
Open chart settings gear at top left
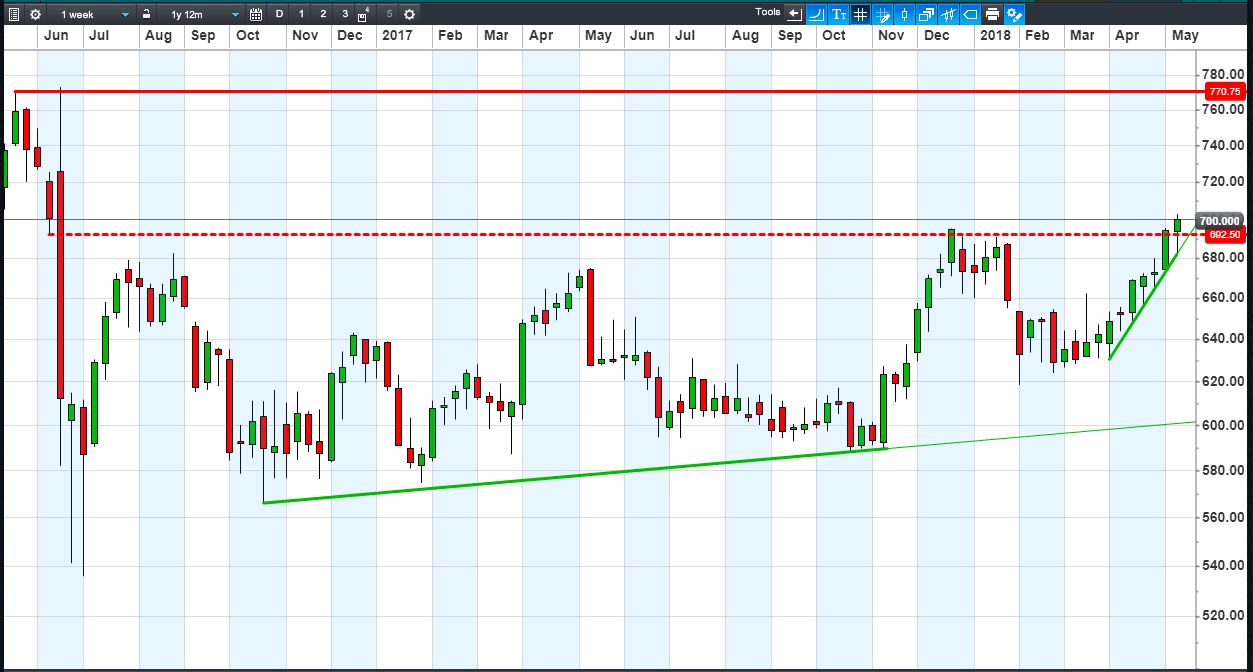click(x=36, y=14)
